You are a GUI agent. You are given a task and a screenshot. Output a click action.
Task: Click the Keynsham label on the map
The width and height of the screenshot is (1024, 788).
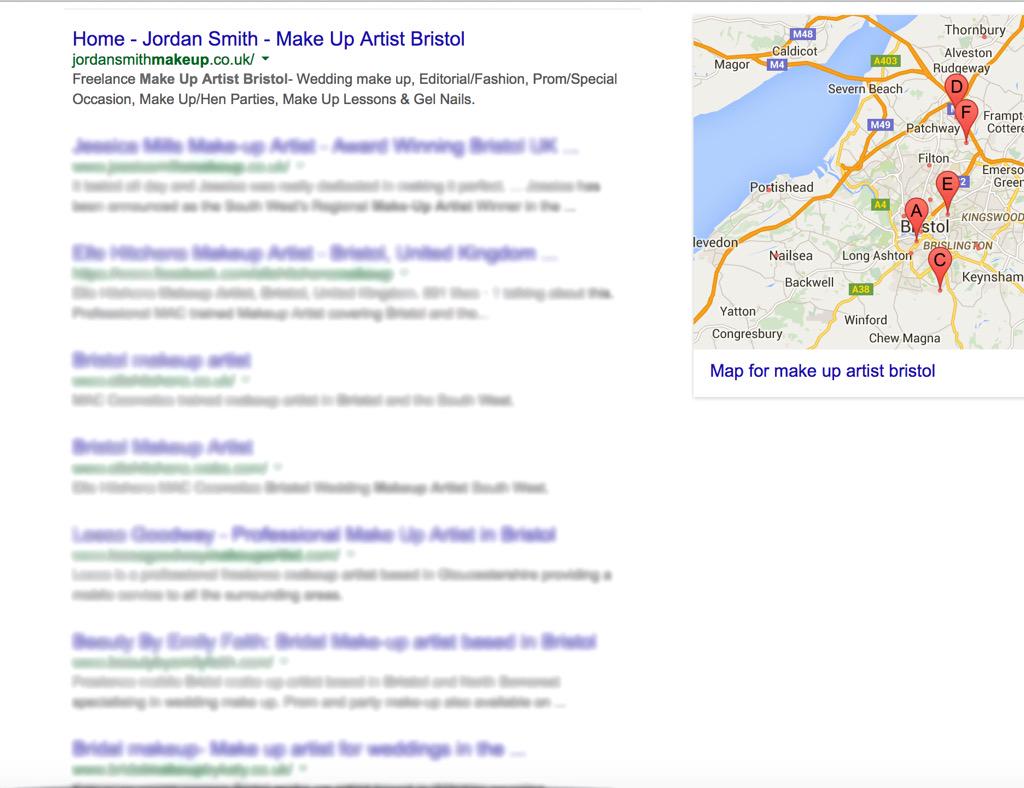coord(993,277)
